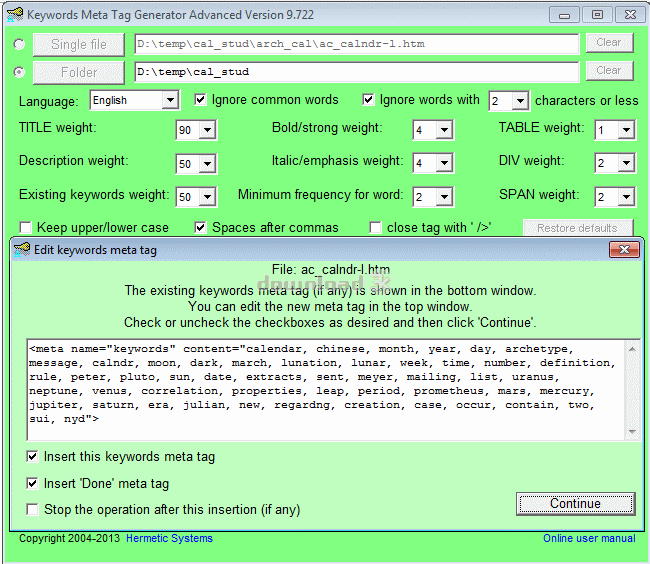Open the SPAN weight dropdown
Screen dimensions: 650x564
(626, 197)
